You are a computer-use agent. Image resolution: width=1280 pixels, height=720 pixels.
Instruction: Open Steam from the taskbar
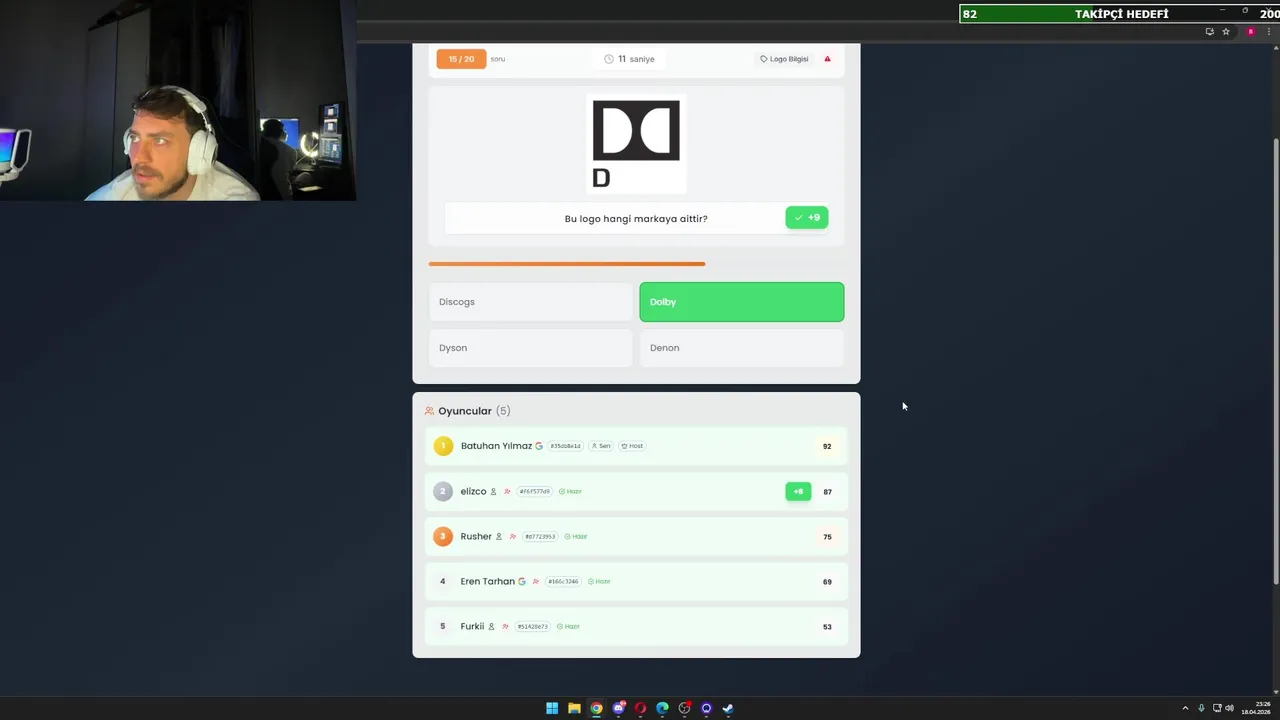(728, 708)
